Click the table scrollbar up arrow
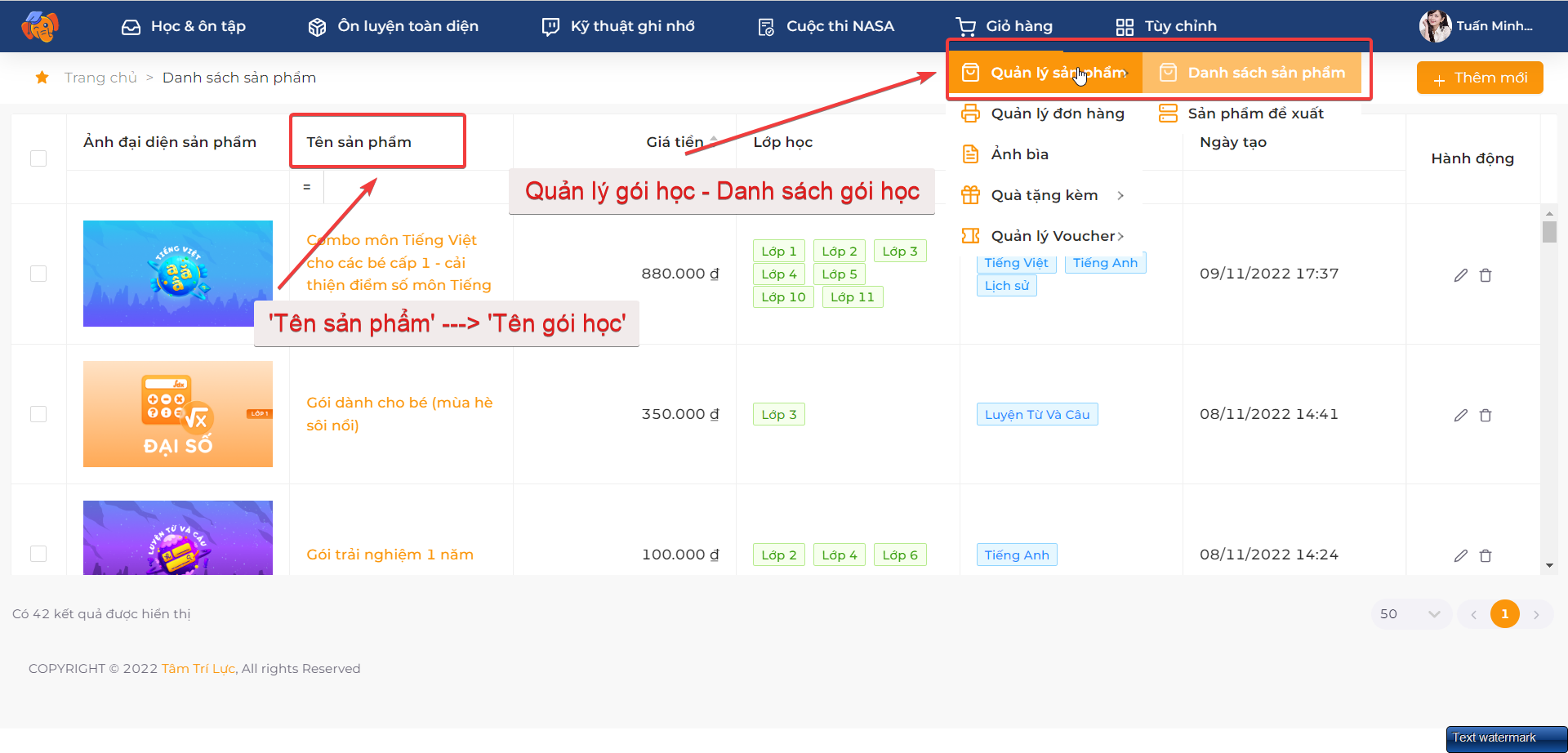This screenshot has height=753, width=1568. tap(1549, 213)
